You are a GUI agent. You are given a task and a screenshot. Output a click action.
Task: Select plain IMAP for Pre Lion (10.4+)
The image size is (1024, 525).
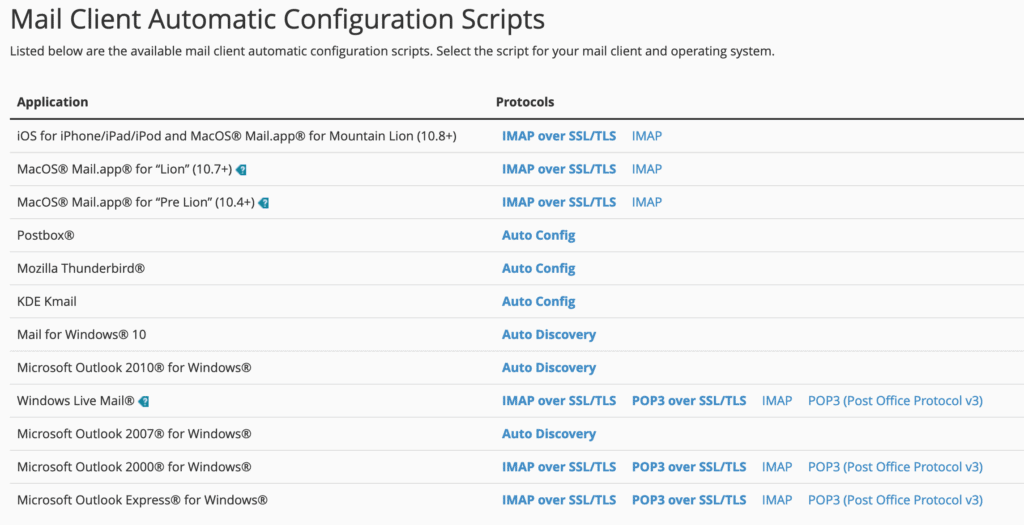point(646,202)
